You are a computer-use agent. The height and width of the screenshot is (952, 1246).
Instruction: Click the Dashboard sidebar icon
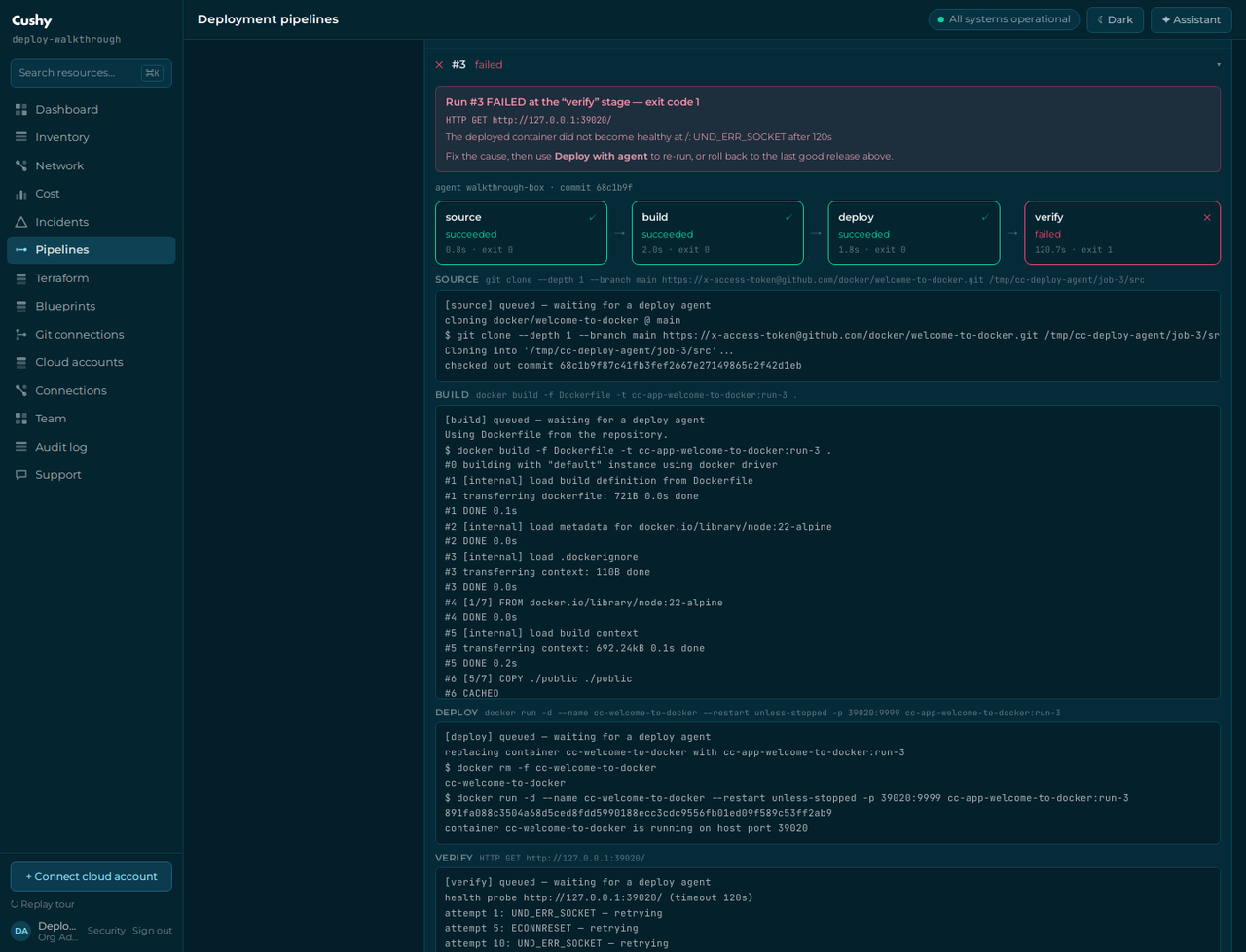pos(21,110)
